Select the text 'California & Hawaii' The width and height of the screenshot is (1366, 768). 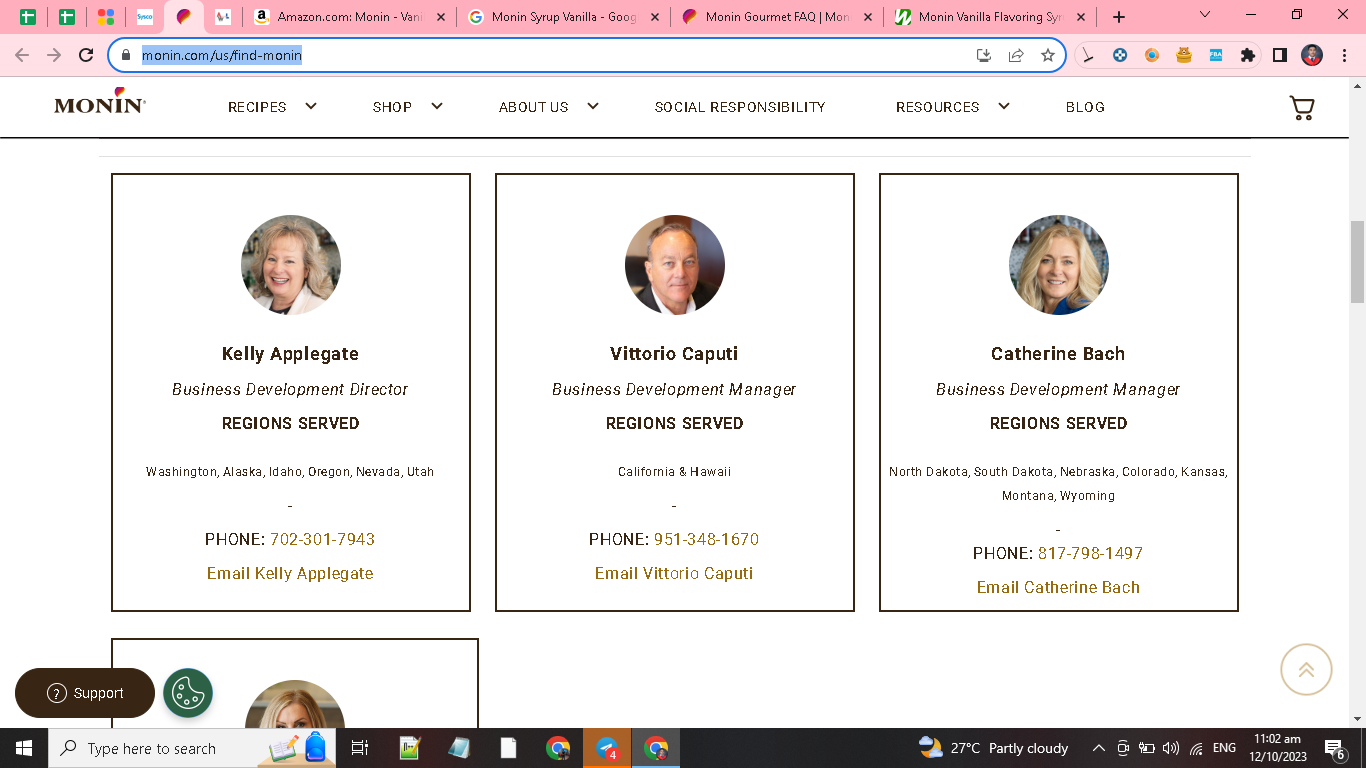(674, 472)
